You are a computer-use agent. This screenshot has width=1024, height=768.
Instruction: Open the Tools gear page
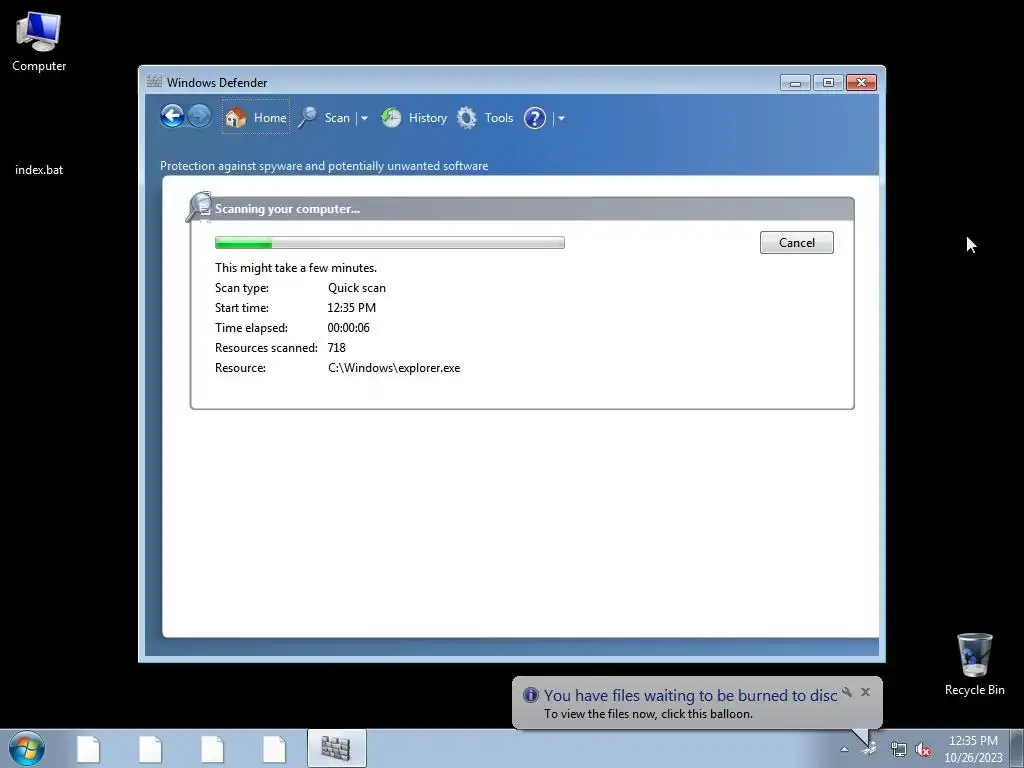[485, 118]
